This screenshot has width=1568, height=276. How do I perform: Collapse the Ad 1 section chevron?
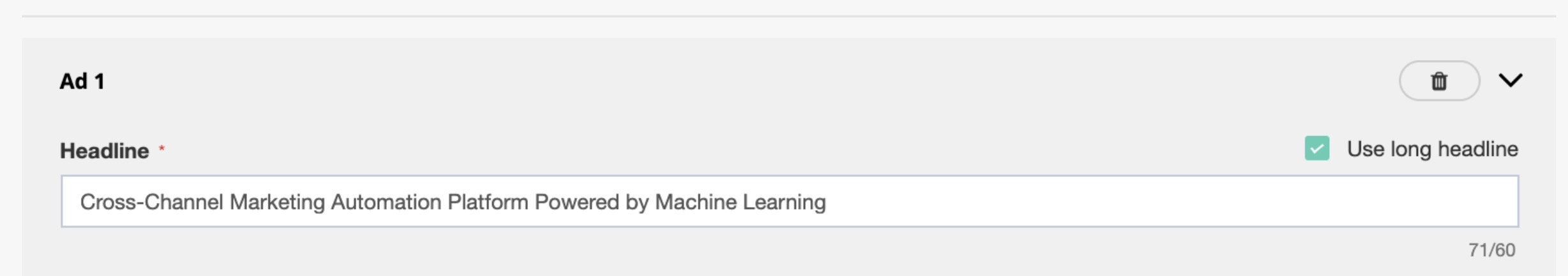[1511, 80]
